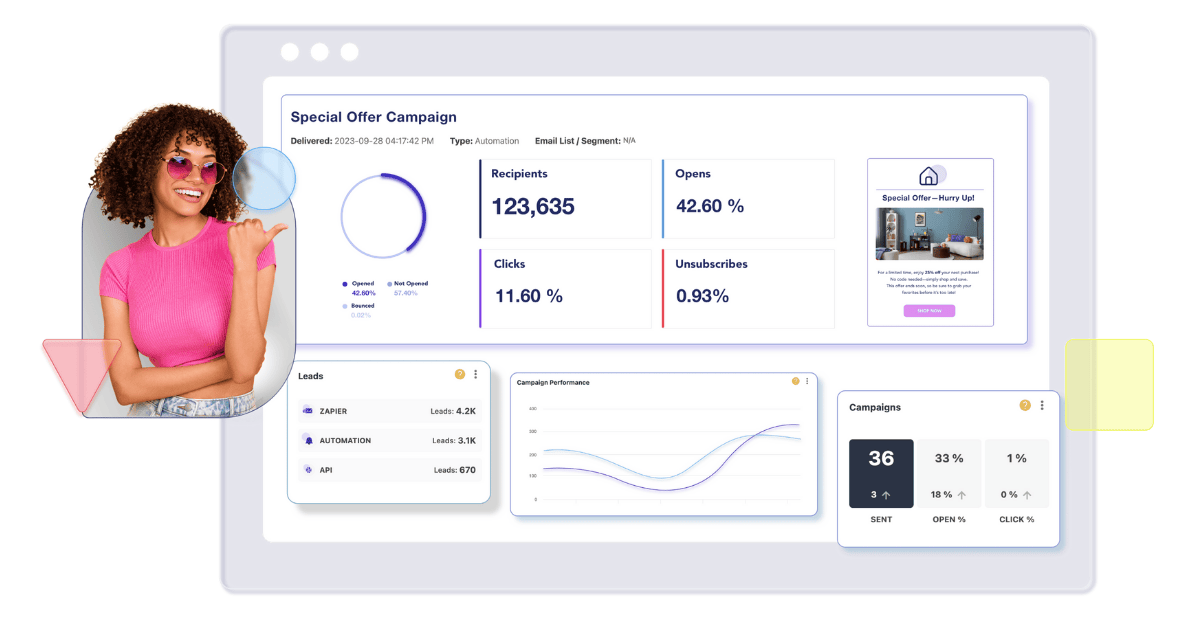The width and height of the screenshot is (1200, 628).
Task: Toggle the Opened legend item
Action: 359,284
